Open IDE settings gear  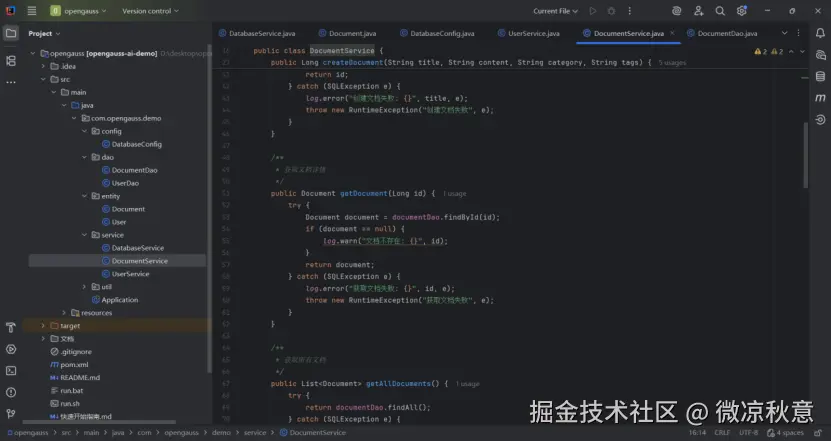(741, 11)
